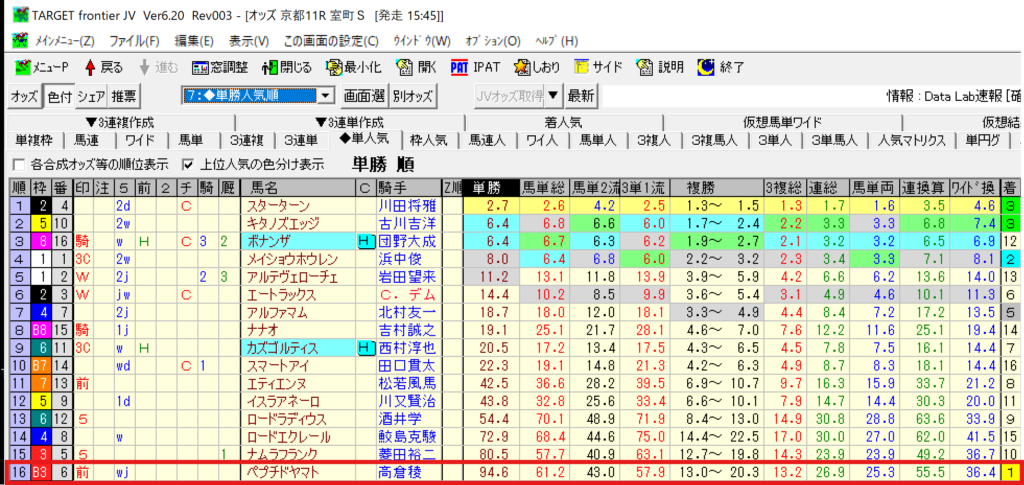Enable 各合成オッズ等の順位表示 checkbox
This screenshot has height=485, width=1024.
[18, 164]
